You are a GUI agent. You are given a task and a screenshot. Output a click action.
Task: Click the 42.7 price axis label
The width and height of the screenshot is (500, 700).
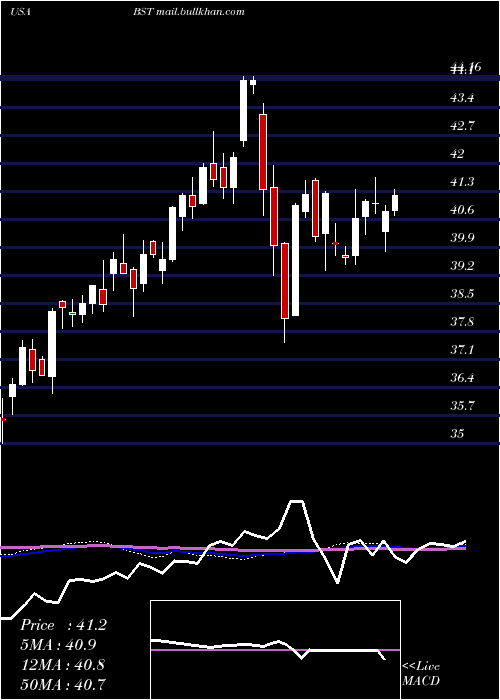click(462, 126)
